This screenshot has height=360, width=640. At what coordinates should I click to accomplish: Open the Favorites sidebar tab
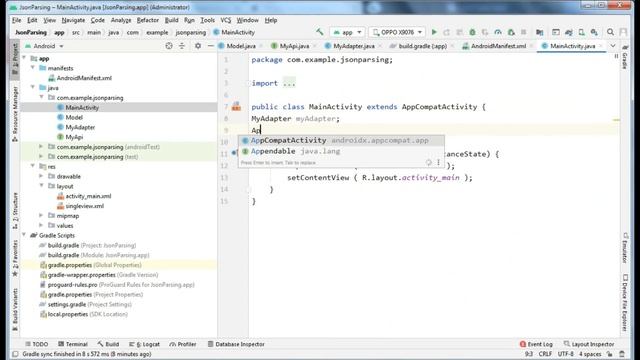click(15, 258)
